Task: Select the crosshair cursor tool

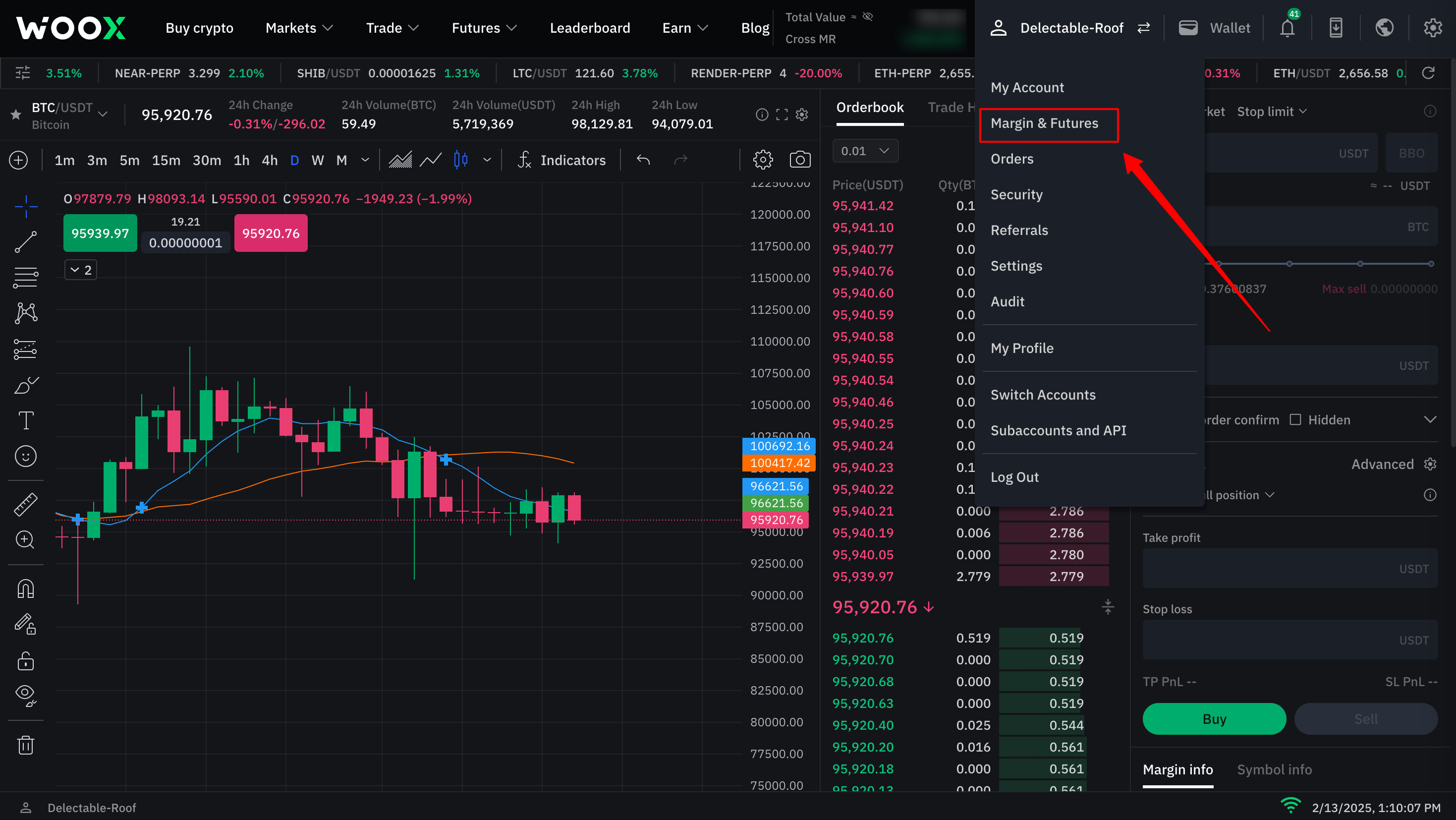Action: point(26,206)
